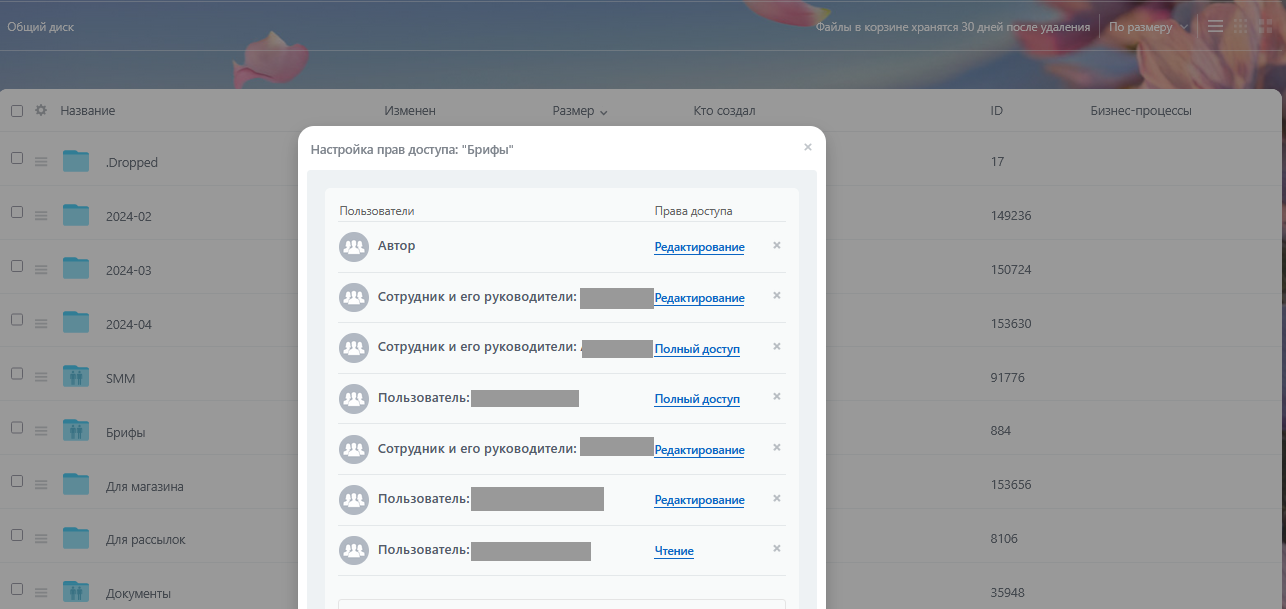Sort by the Кто создал column
1286x609 pixels.
pyautogui.click(x=724, y=111)
